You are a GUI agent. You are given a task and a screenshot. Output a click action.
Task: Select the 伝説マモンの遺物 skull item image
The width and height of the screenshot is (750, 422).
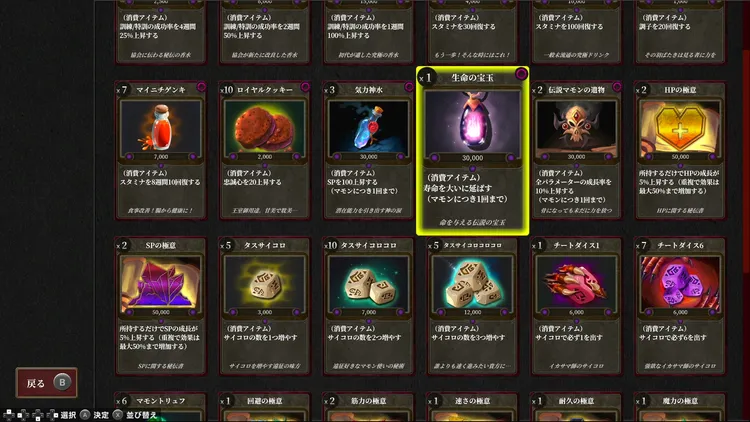point(576,128)
